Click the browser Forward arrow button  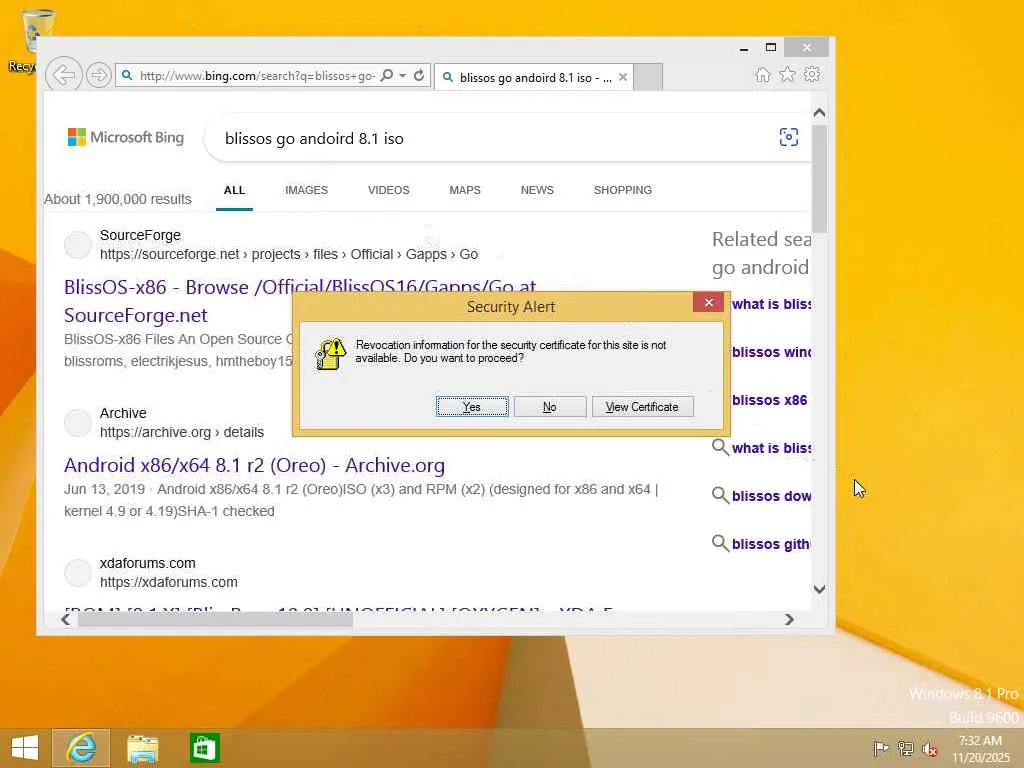click(99, 75)
